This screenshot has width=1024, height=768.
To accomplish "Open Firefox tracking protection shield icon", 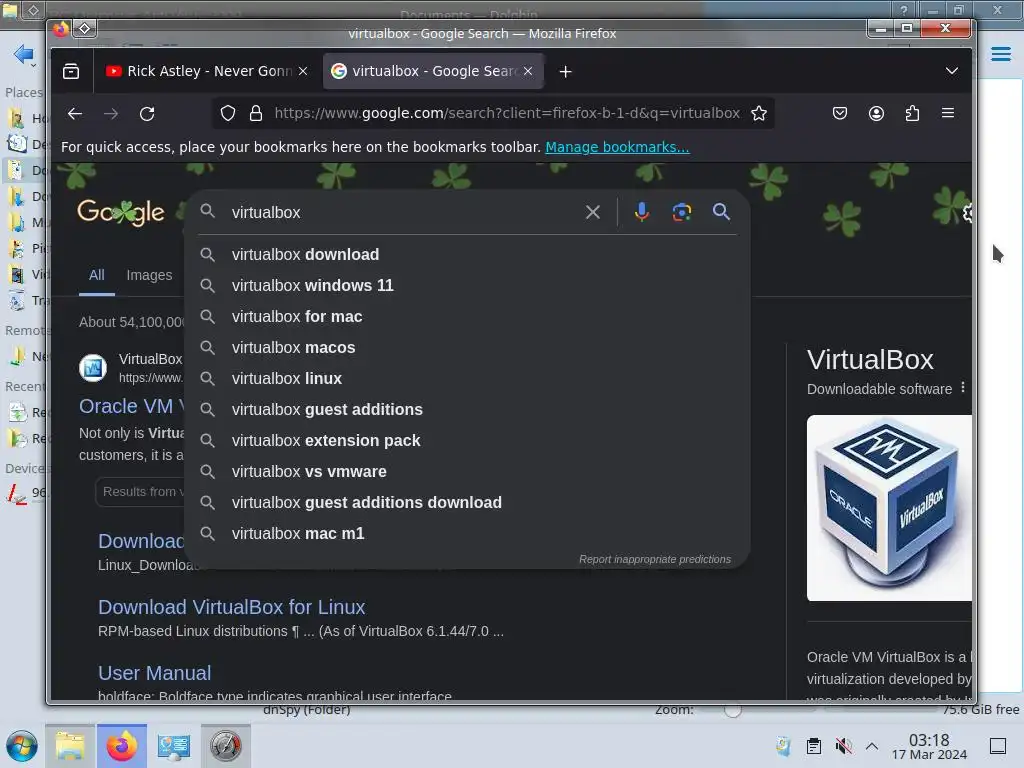I will [x=227, y=114].
